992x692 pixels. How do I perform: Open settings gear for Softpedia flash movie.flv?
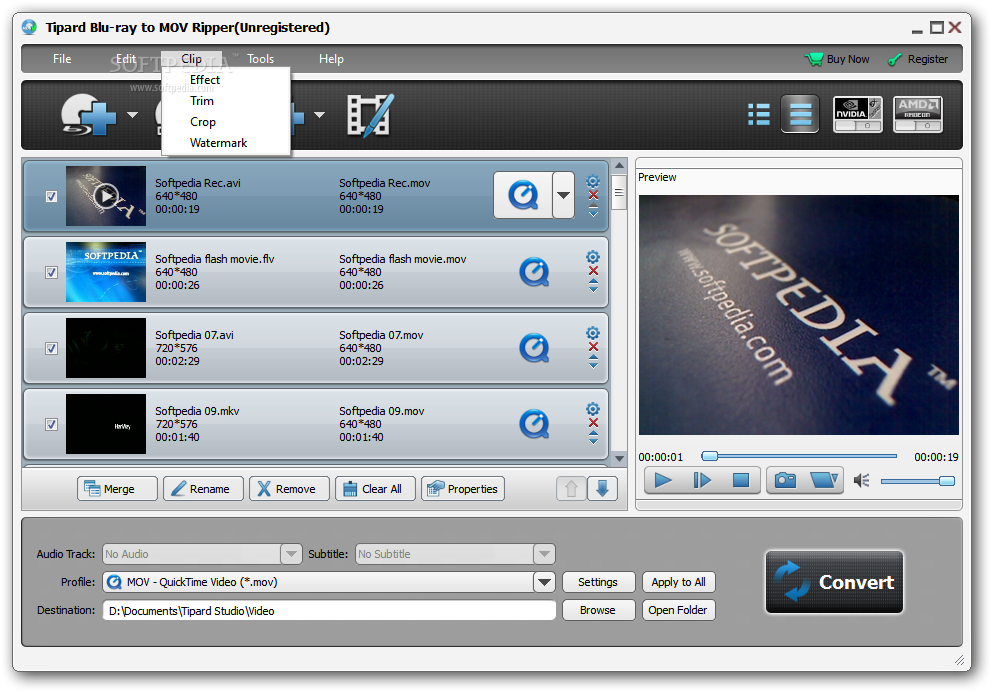593,257
